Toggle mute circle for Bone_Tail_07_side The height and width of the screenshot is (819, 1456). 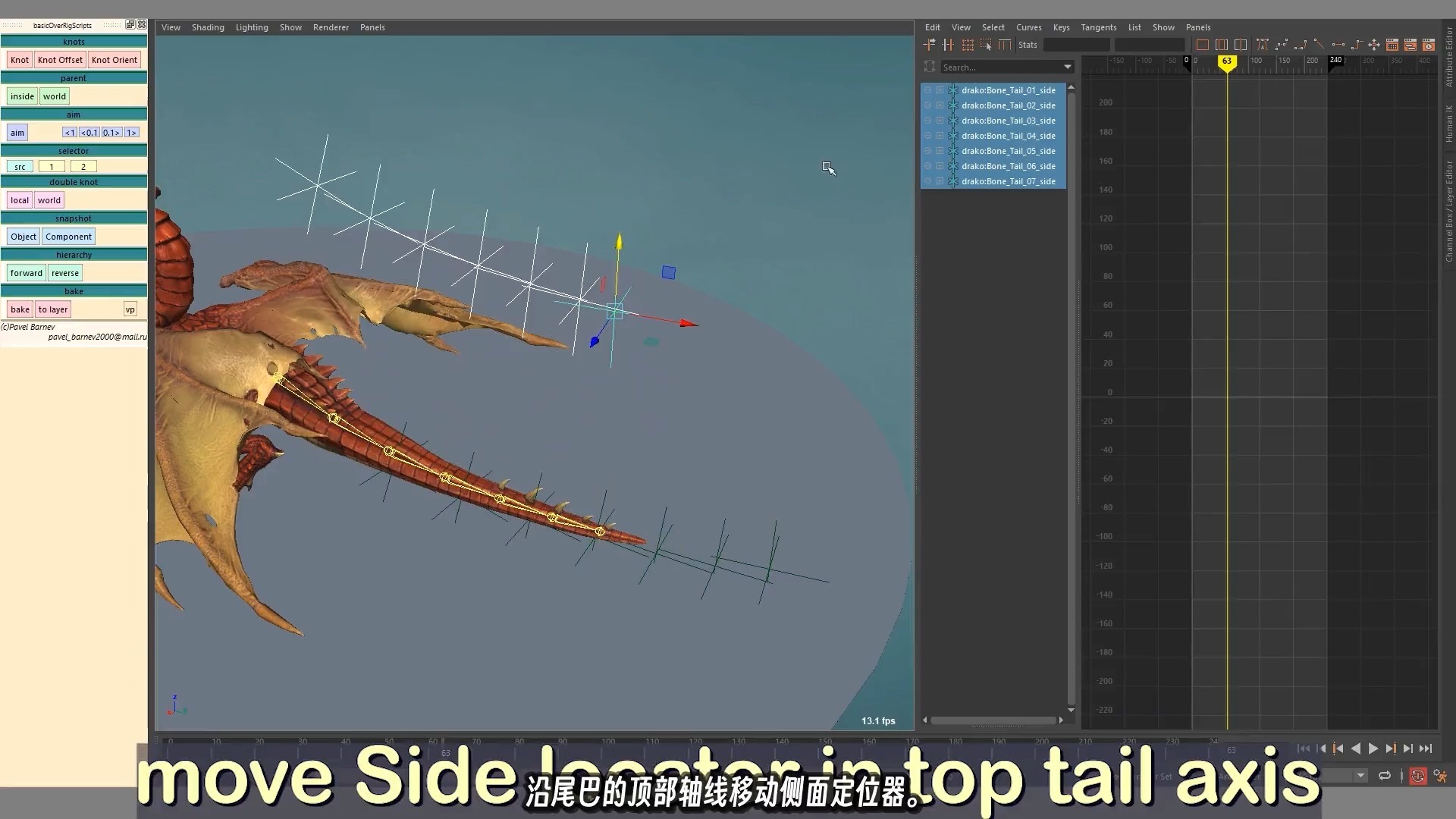point(927,181)
